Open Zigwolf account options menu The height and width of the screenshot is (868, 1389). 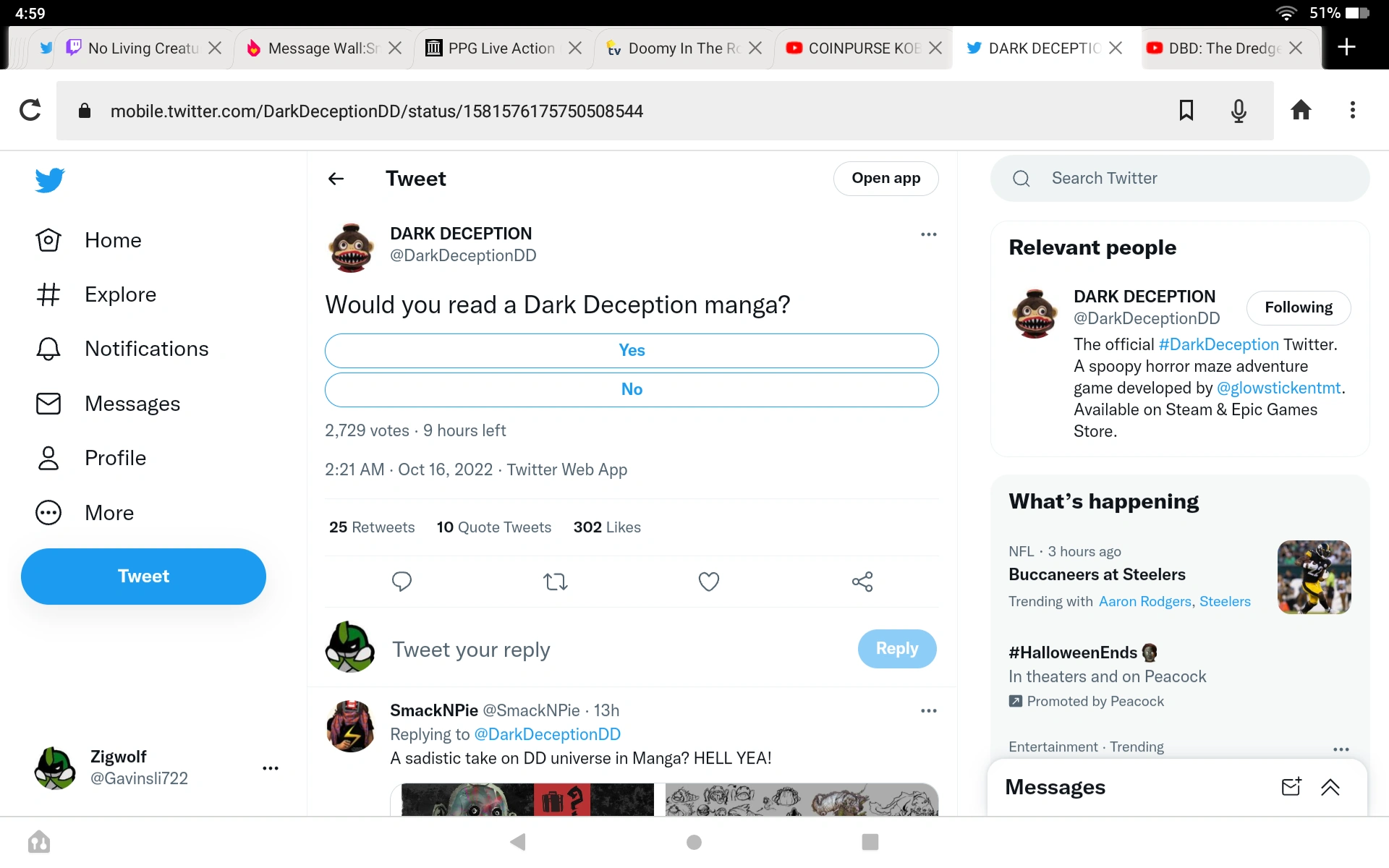[x=271, y=768]
